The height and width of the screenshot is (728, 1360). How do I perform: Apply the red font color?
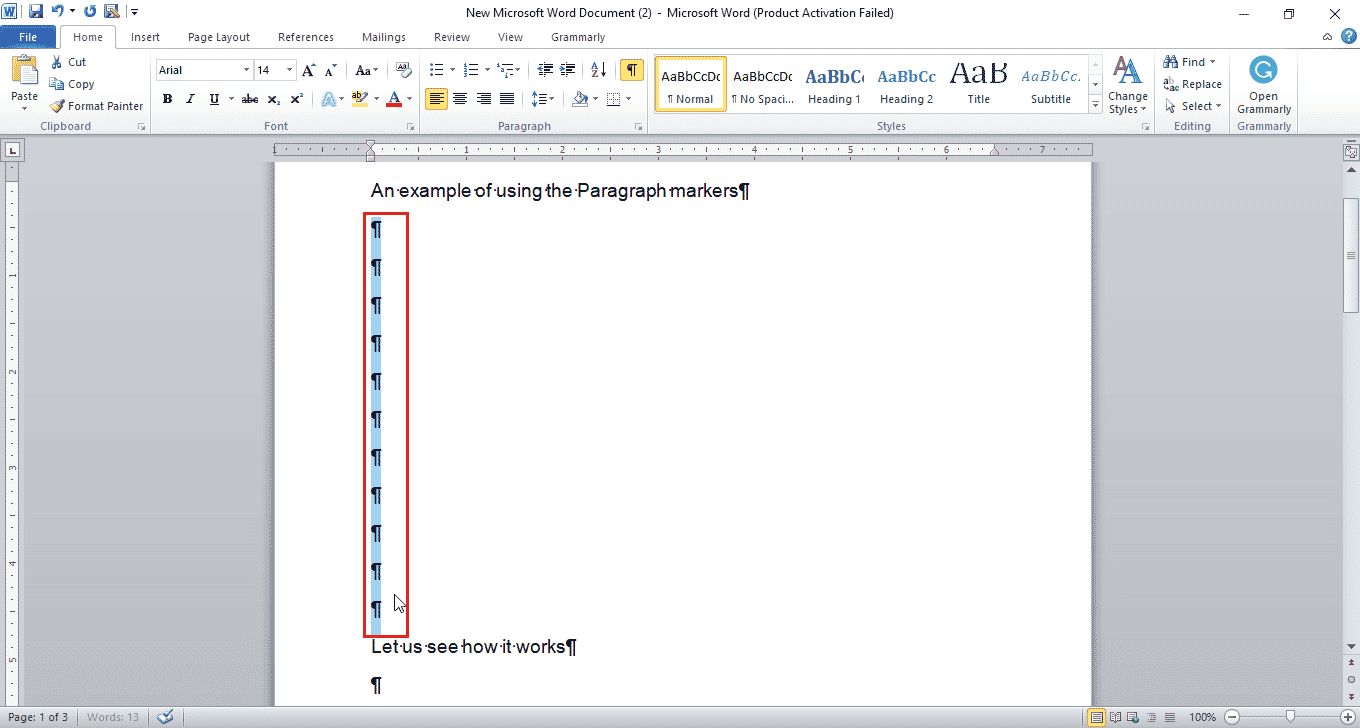click(x=394, y=99)
